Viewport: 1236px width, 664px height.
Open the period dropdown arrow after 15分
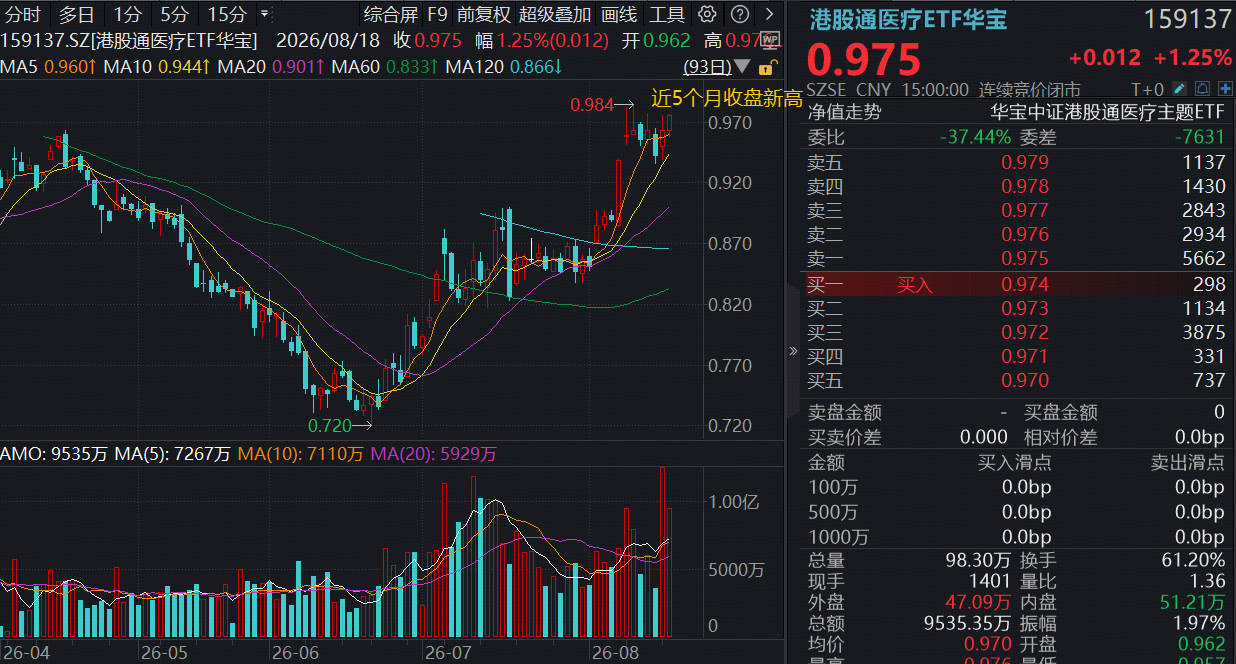(x=264, y=15)
